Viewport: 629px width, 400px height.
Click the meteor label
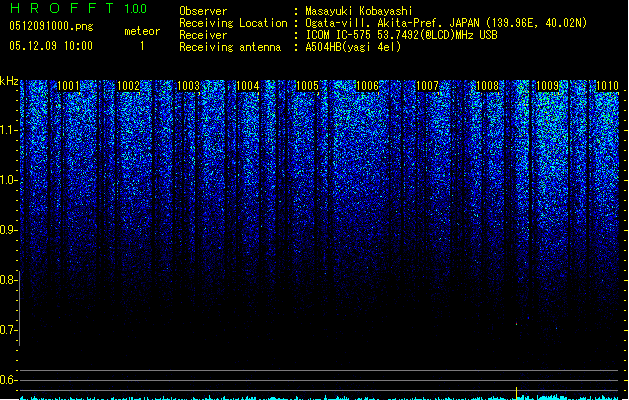(x=142, y=31)
